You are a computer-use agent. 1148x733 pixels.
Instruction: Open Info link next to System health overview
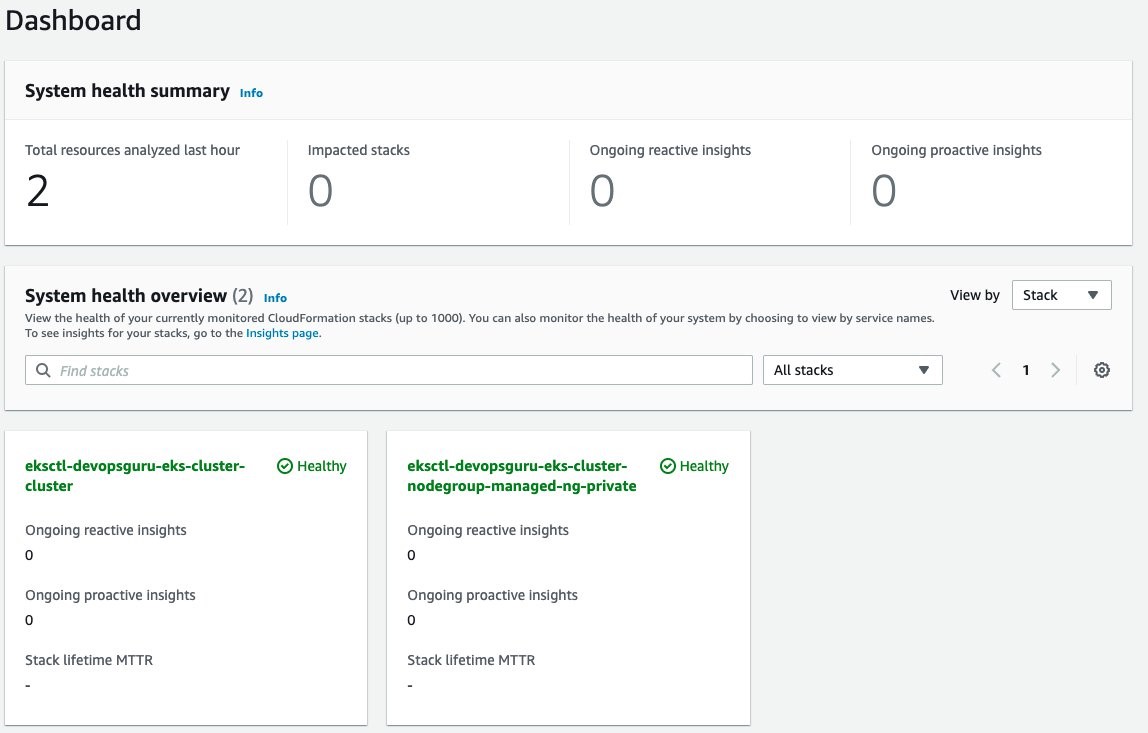(275, 298)
